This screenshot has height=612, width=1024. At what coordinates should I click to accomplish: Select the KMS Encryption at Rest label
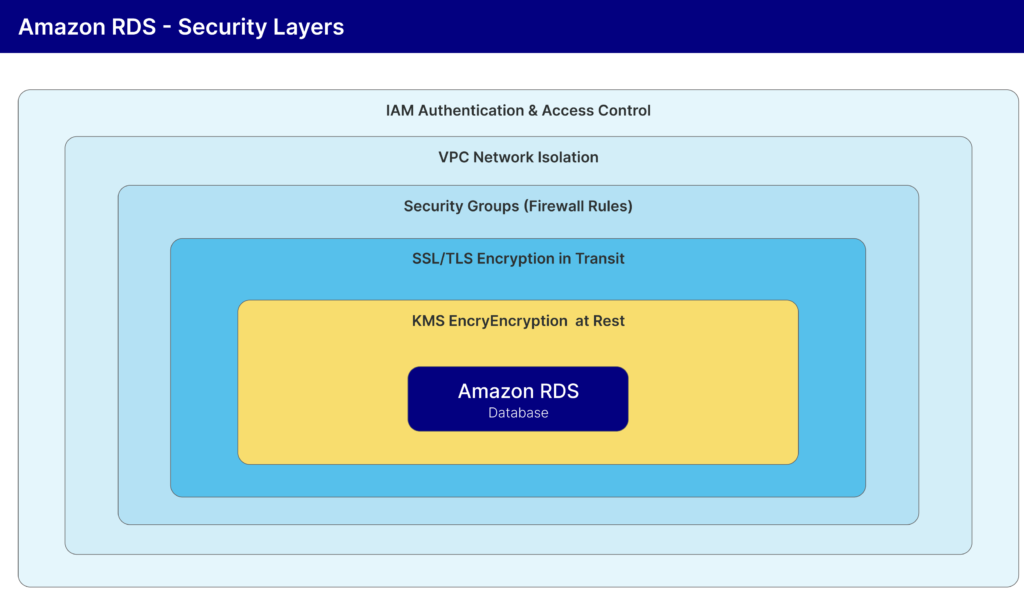click(x=518, y=321)
